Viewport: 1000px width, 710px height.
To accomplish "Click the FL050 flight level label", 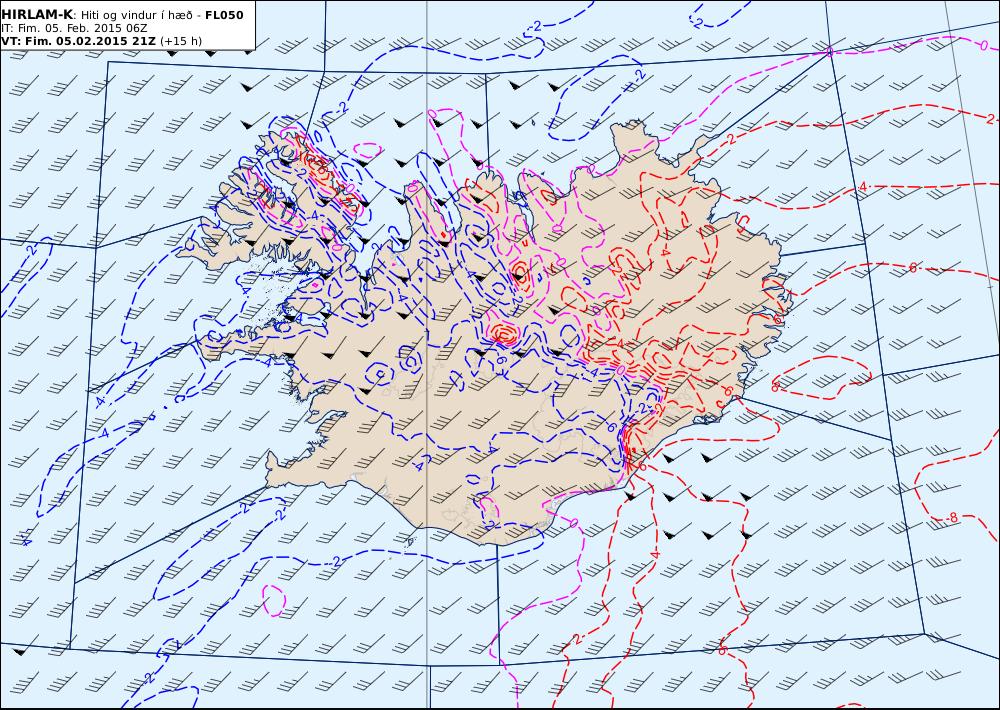I will pos(224,15).
